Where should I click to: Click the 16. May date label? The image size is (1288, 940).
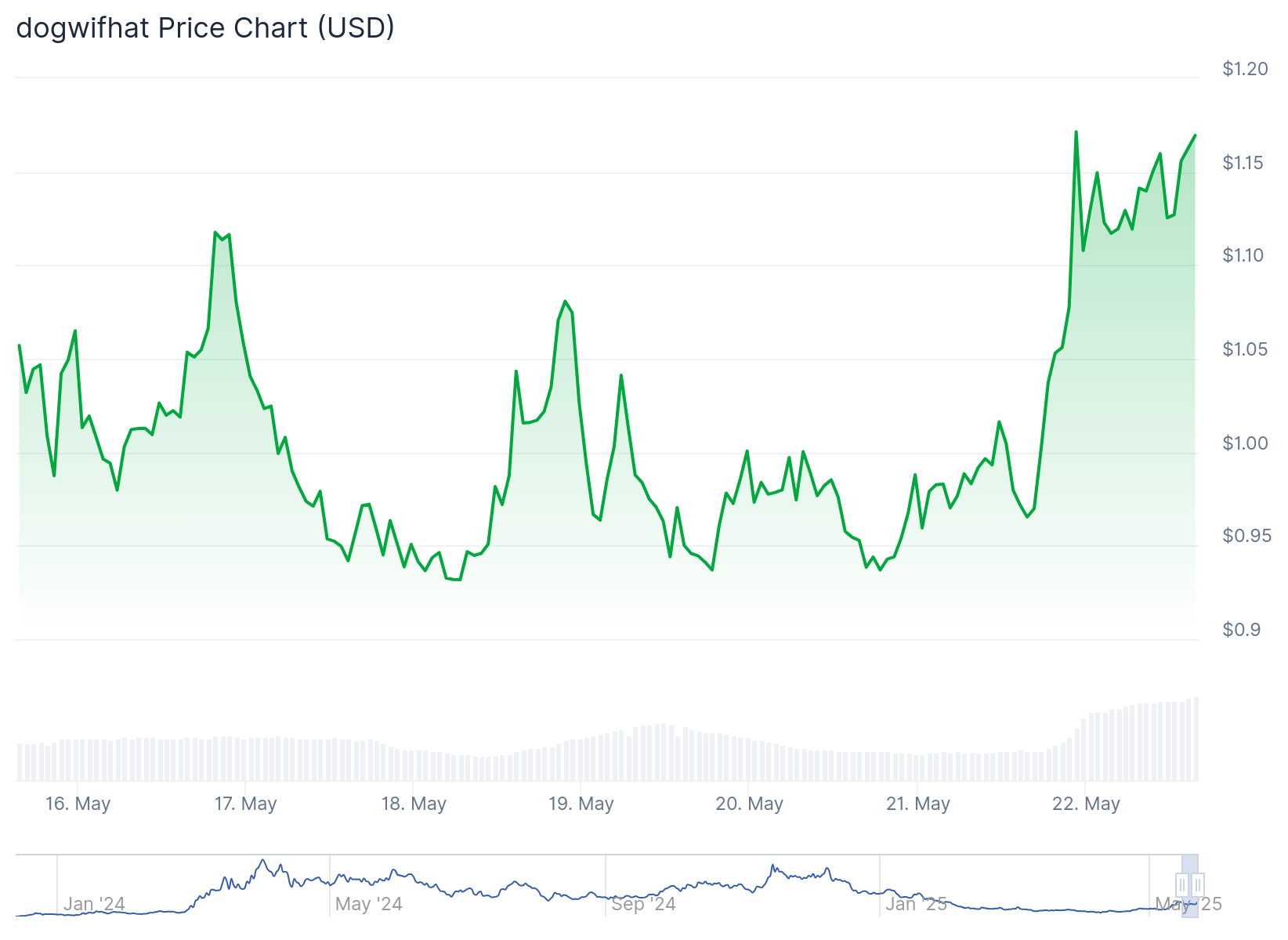[78, 804]
